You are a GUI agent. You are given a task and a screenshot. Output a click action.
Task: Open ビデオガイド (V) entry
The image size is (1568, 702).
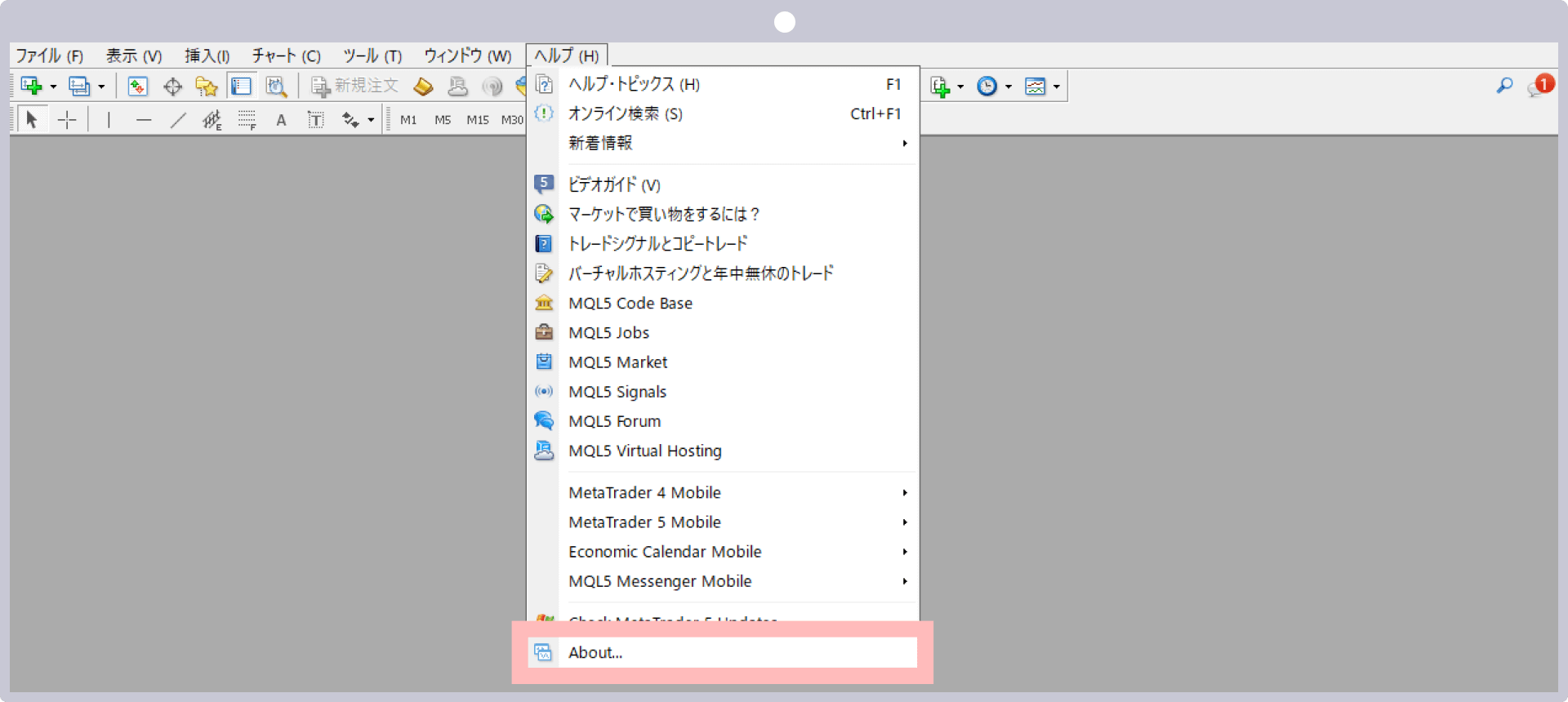723,184
